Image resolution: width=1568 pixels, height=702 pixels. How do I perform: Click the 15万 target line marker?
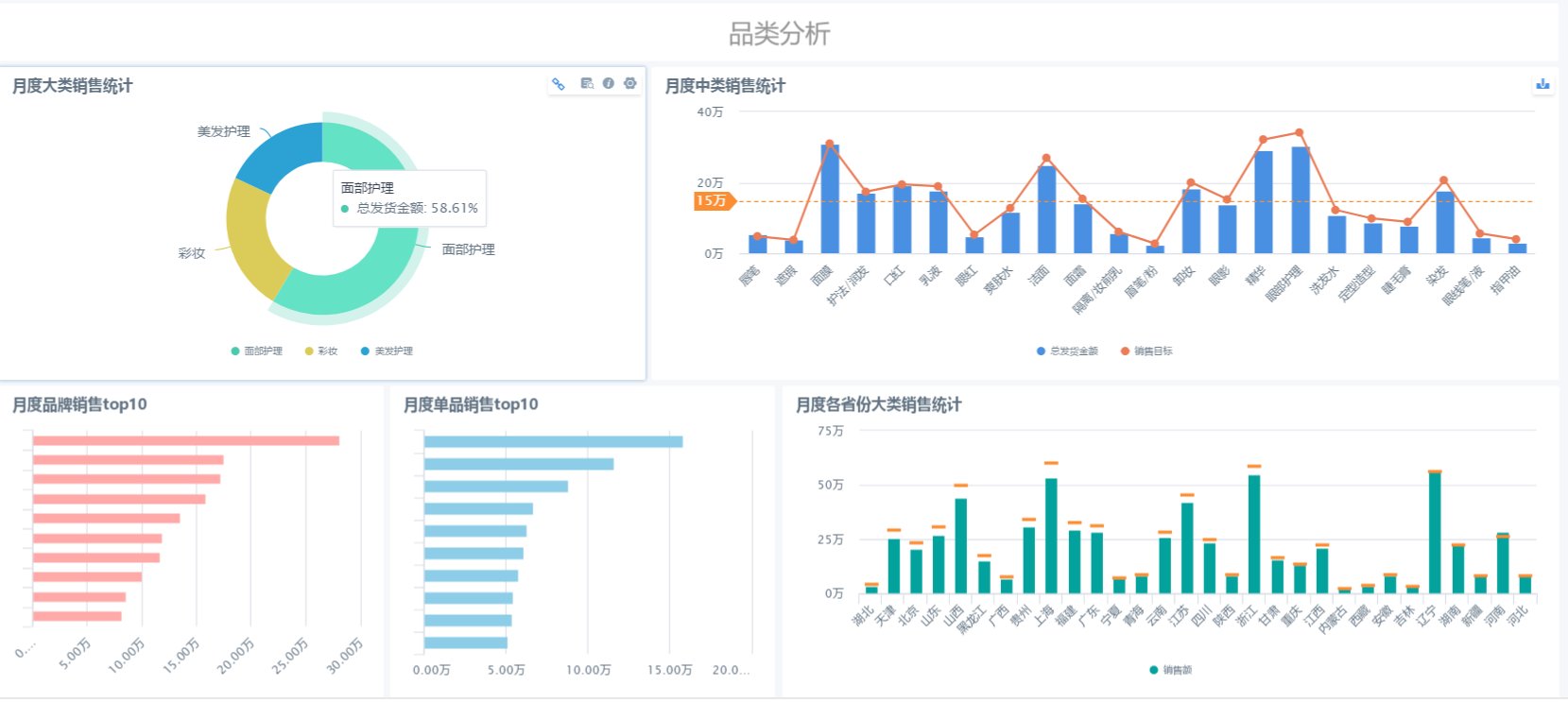pyautogui.click(x=714, y=200)
